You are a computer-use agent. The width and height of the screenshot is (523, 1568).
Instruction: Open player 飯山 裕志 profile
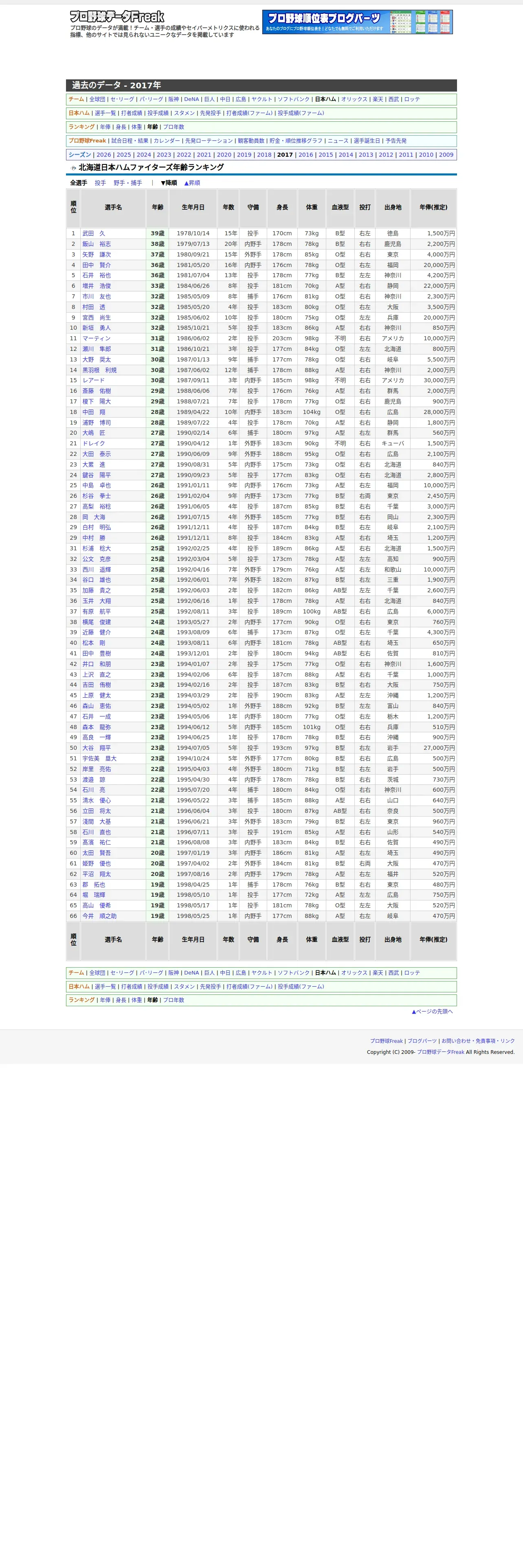tap(97, 244)
